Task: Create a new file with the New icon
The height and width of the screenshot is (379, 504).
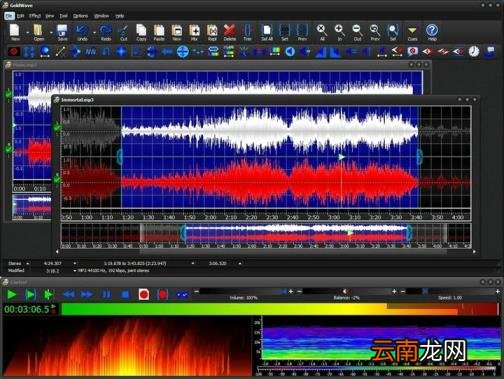Action: coord(15,31)
